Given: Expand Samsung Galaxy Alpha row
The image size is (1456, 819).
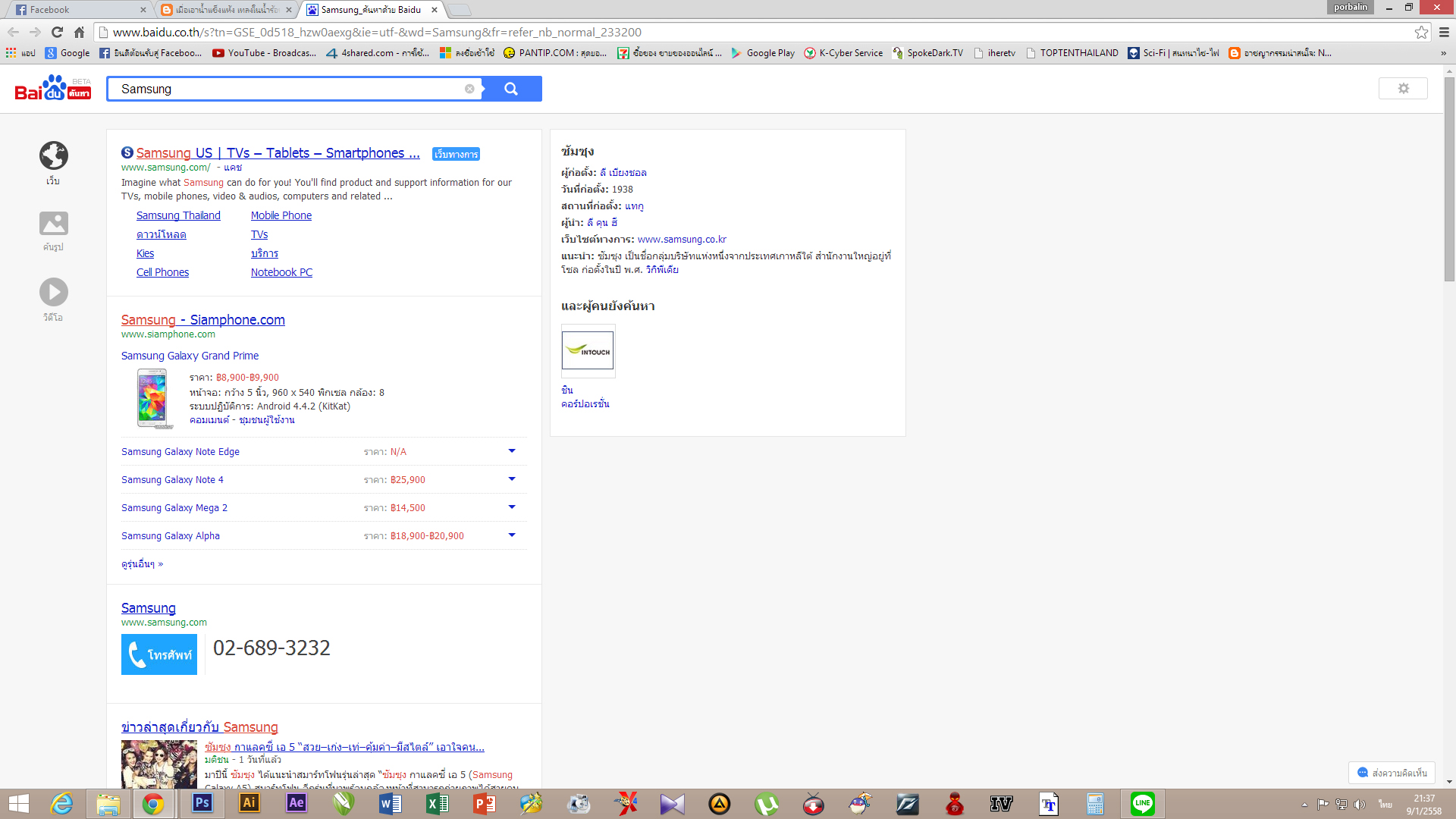Looking at the screenshot, I should tap(512, 535).
